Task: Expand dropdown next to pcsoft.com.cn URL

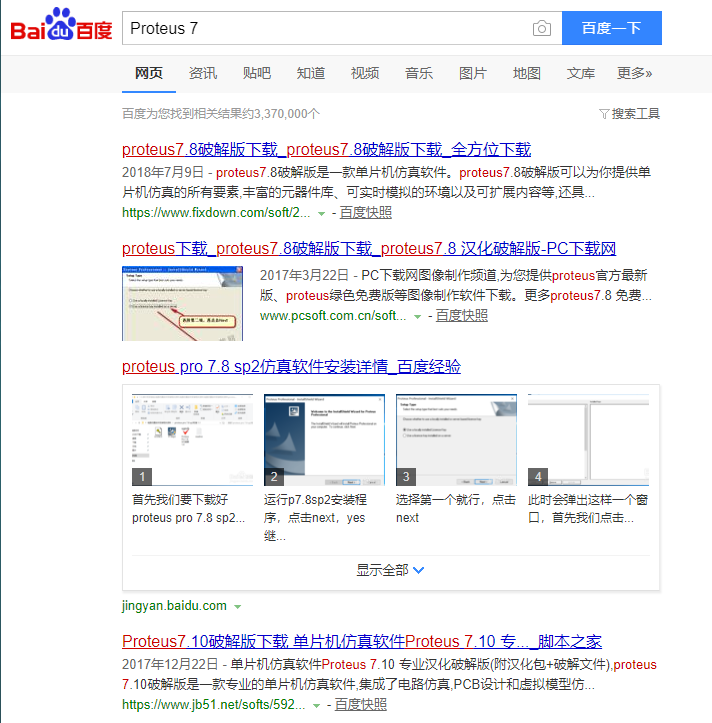Action: [x=417, y=317]
